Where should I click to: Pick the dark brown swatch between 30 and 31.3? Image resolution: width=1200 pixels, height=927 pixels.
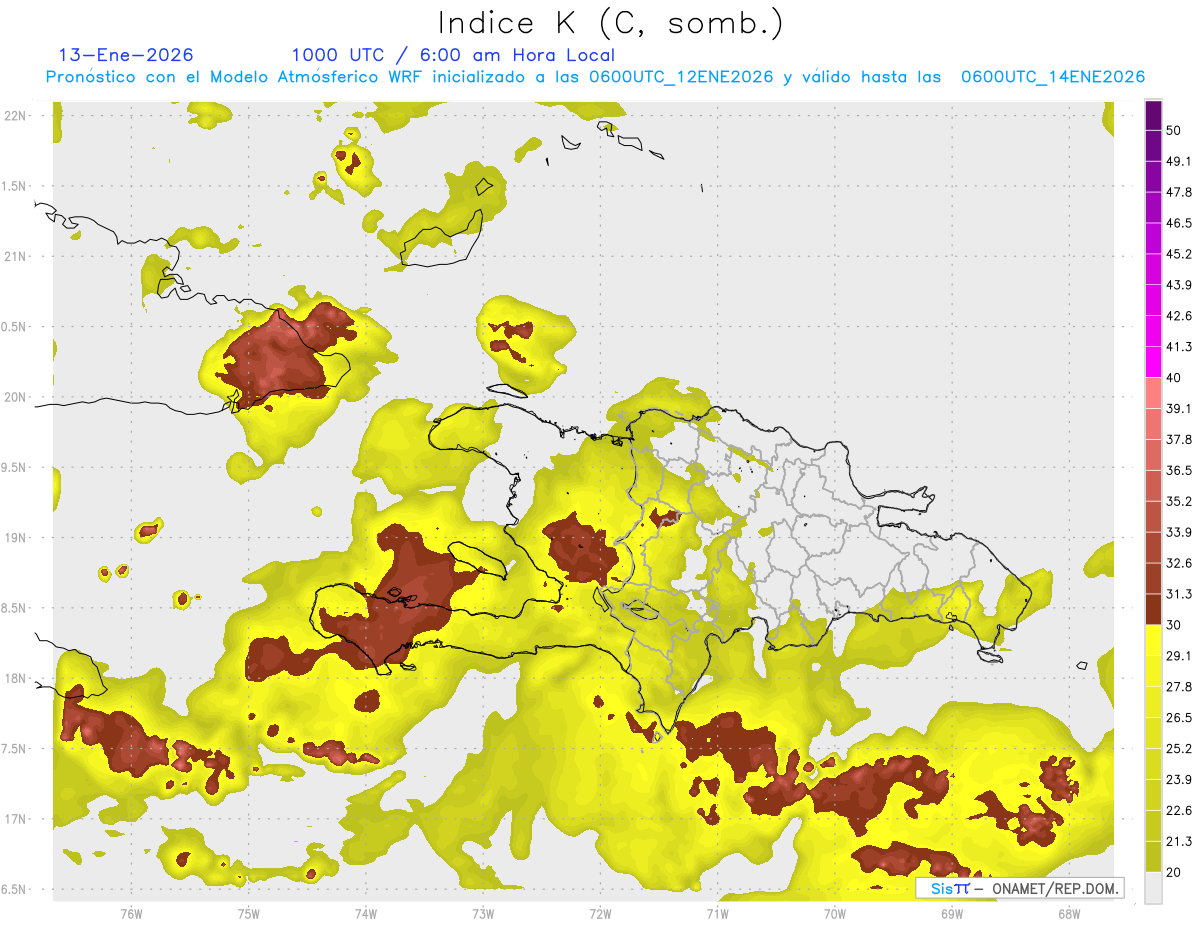[x=1153, y=609]
